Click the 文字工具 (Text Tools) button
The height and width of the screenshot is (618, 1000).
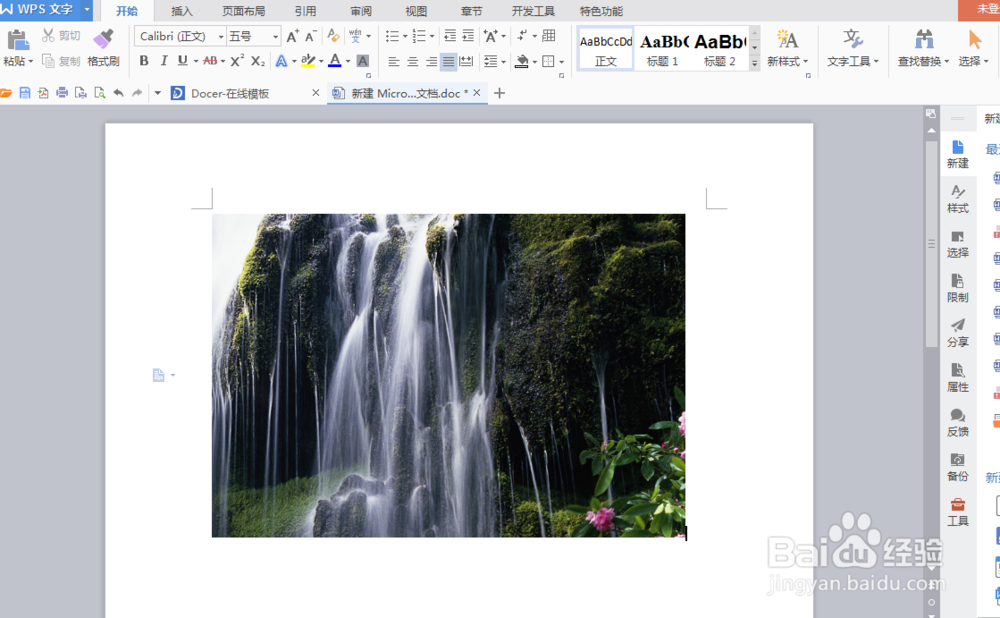[x=853, y=48]
